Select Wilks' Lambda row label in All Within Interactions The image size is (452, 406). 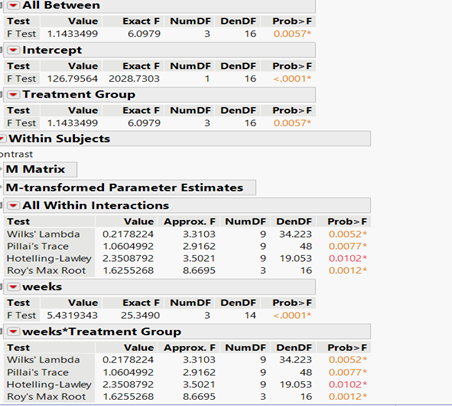[43, 234]
